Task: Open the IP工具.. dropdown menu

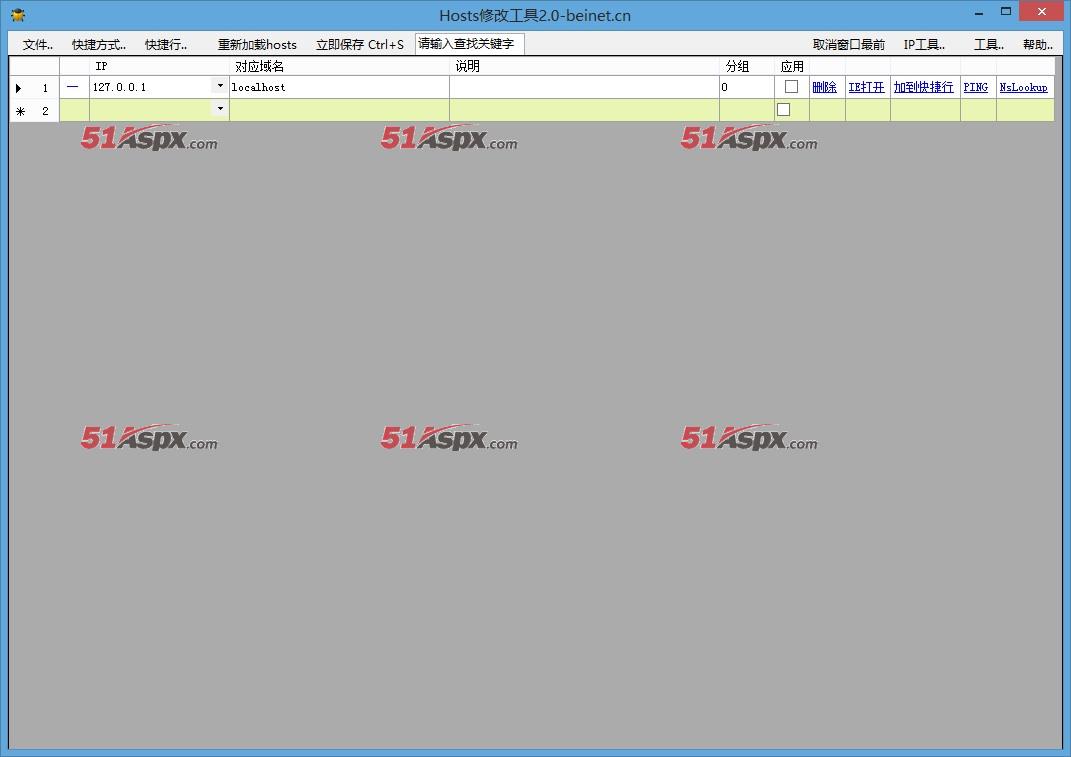Action: [924, 45]
